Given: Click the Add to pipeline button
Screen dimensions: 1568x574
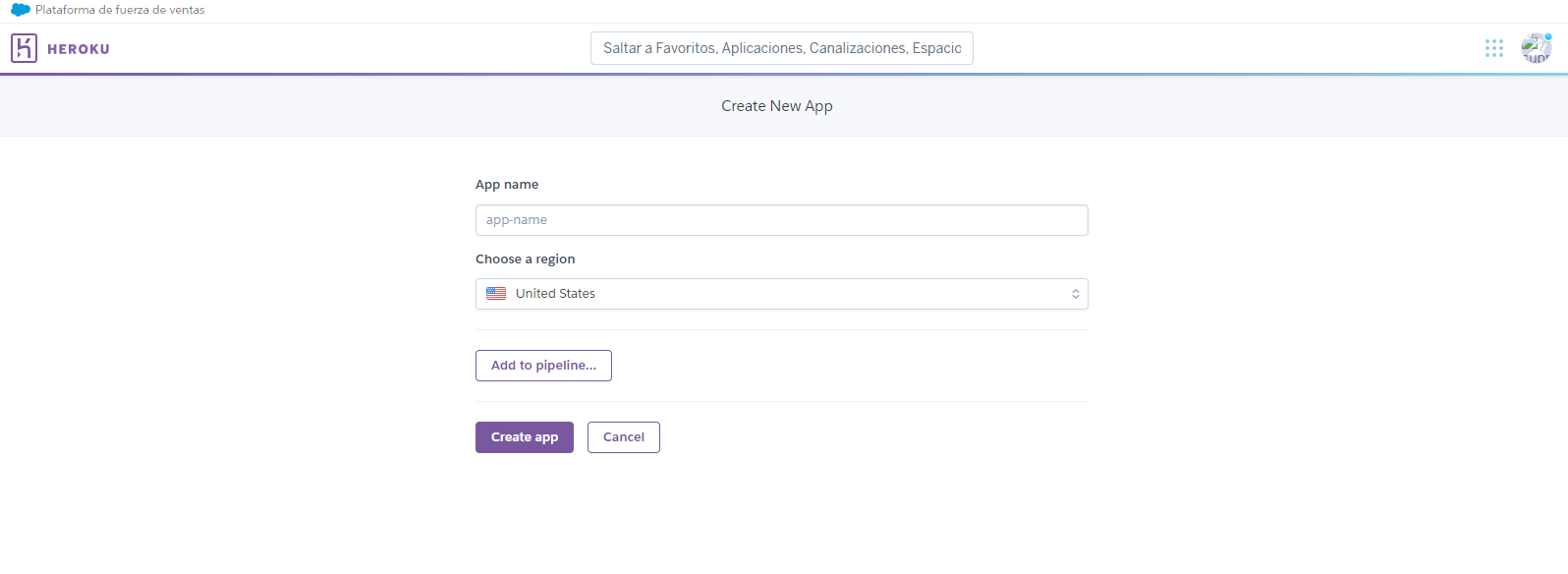Looking at the screenshot, I should click(x=543, y=366).
